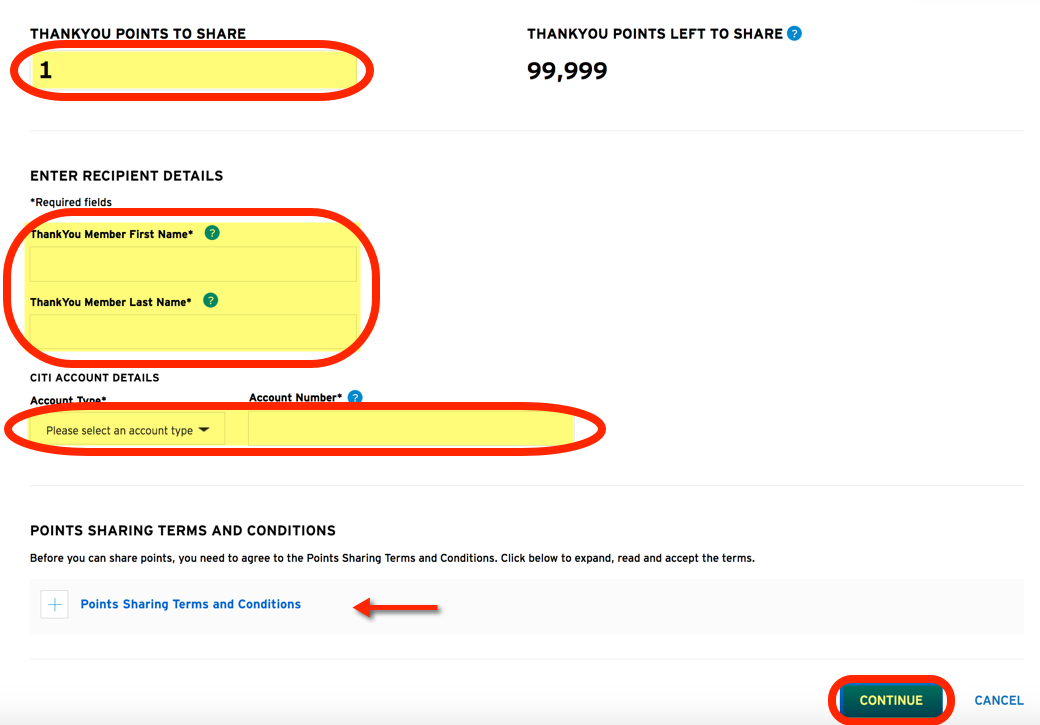Viewport: 1040px width, 725px height.
Task: Click the 'ThankYou Member Last Name' label
Action: [110, 302]
